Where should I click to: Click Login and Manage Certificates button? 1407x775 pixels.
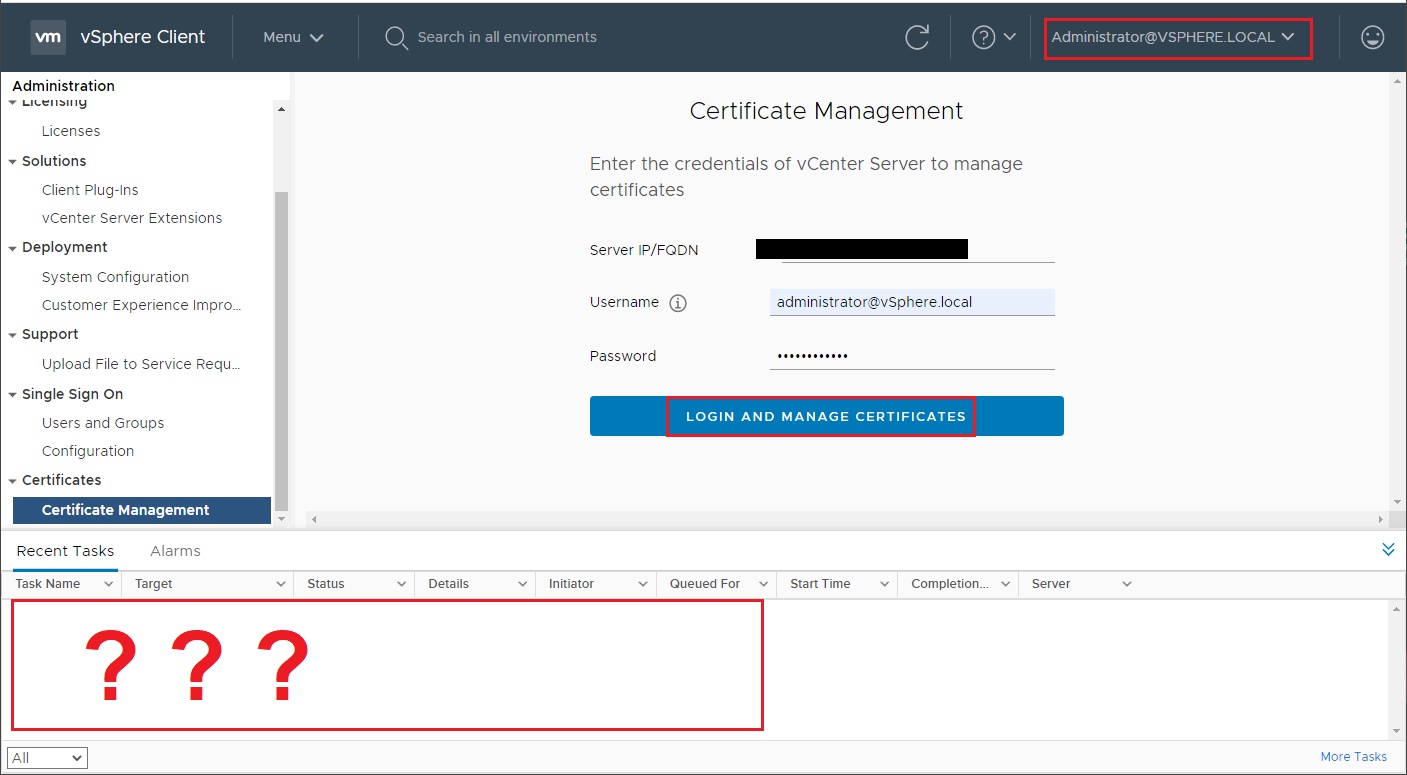coord(826,416)
